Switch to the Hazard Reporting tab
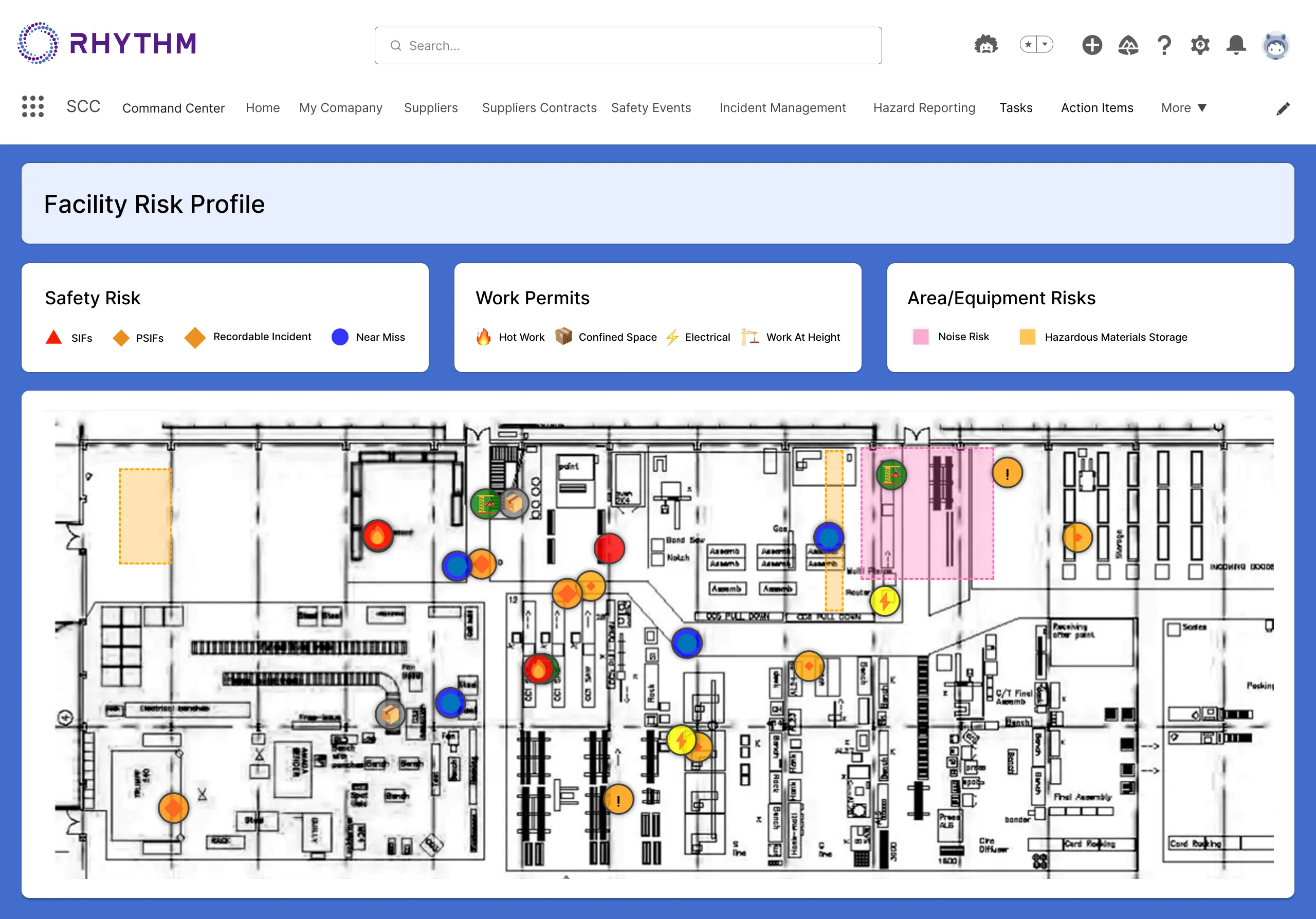Image resolution: width=1316 pixels, height=919 pixels. tap(924, 108)
